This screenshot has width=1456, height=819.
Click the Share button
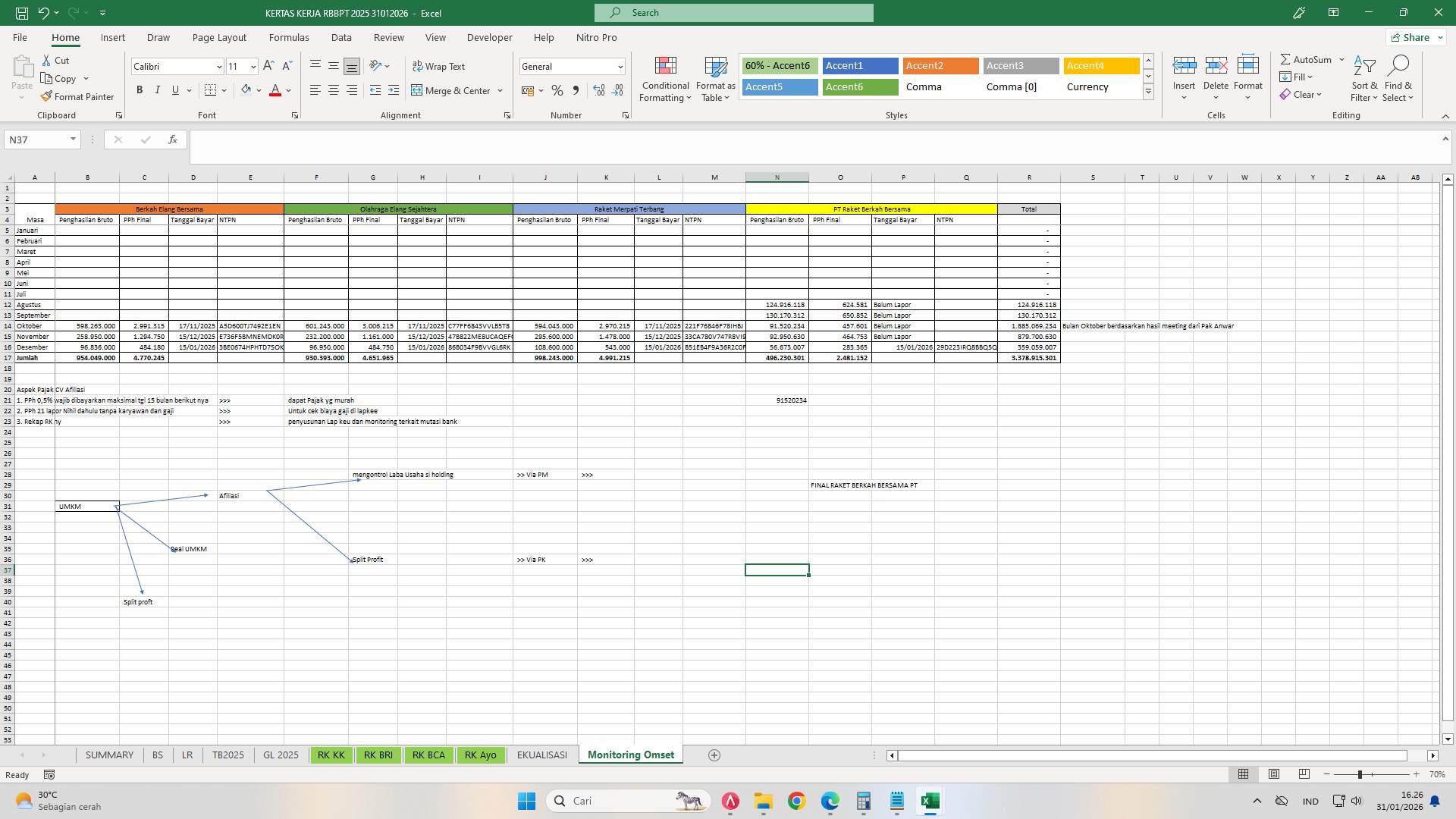(1415, 37)
